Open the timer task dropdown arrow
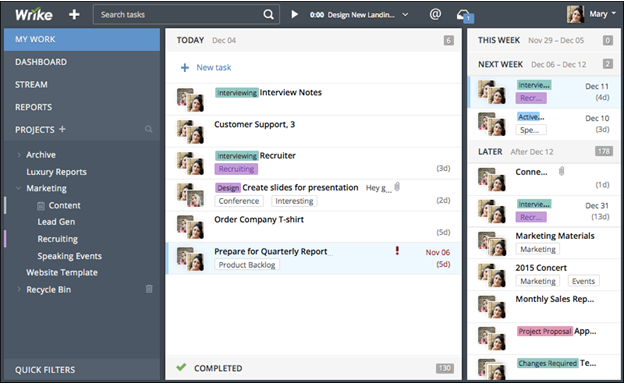 pyautogui.click(x=405, y=15)
